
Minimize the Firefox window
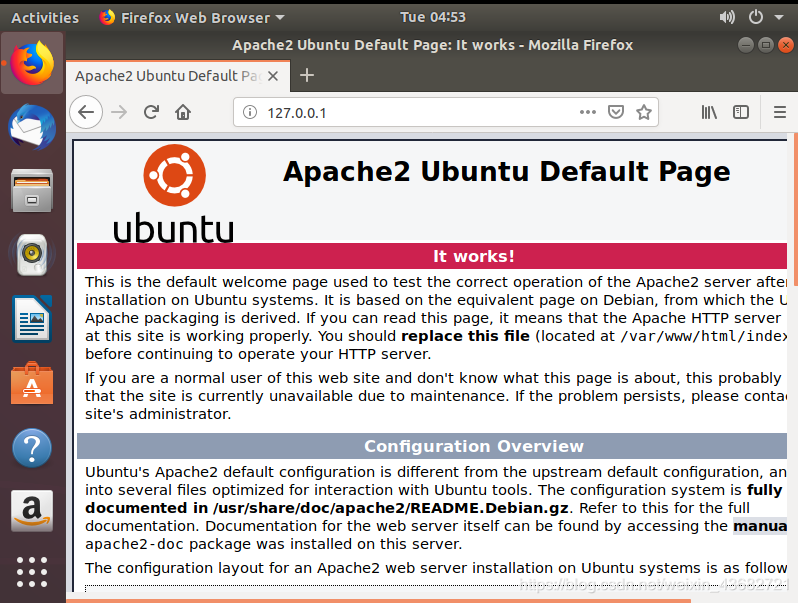pos(746,45)
